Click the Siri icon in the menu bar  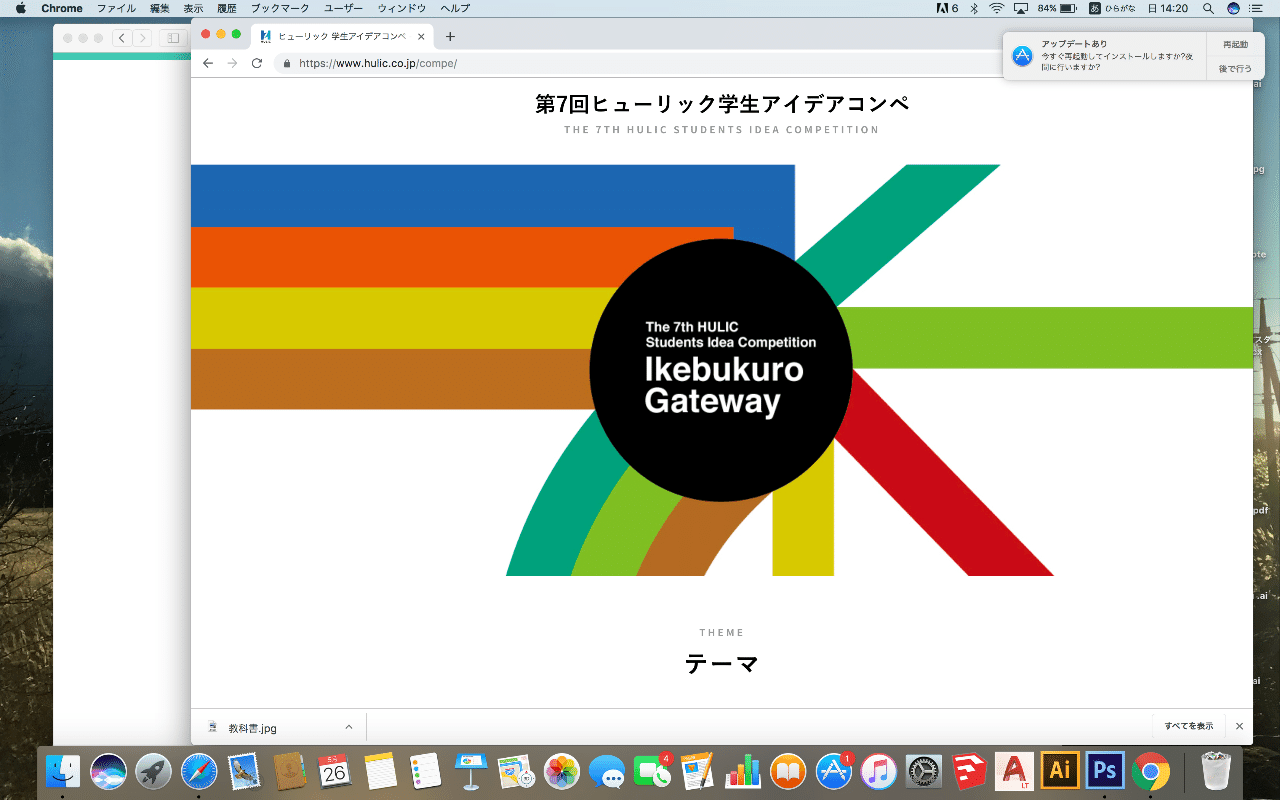coord(1234,8)
